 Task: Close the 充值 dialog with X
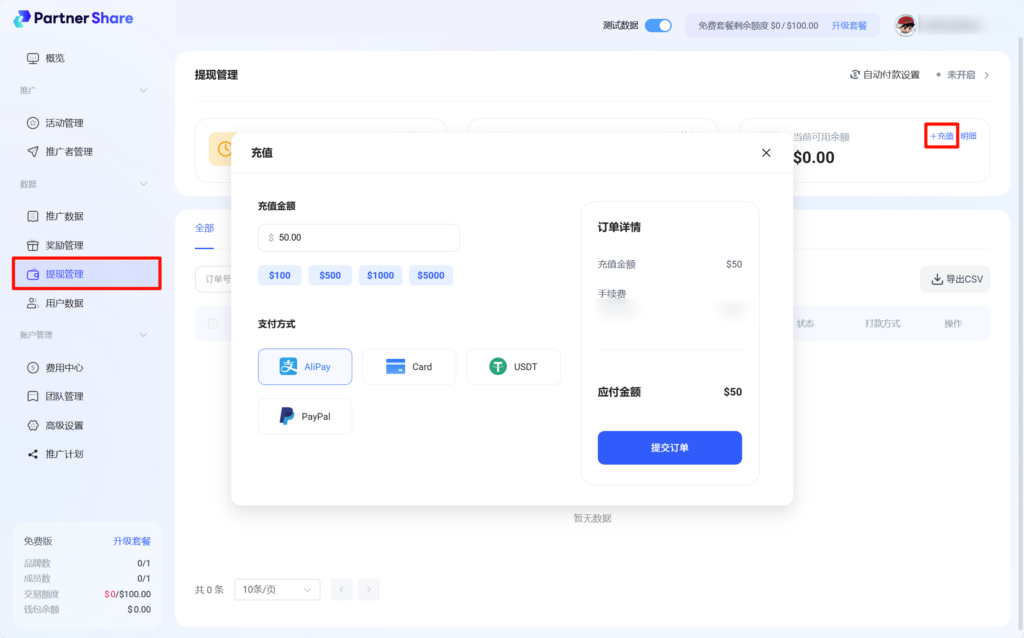tap(766, 153)
